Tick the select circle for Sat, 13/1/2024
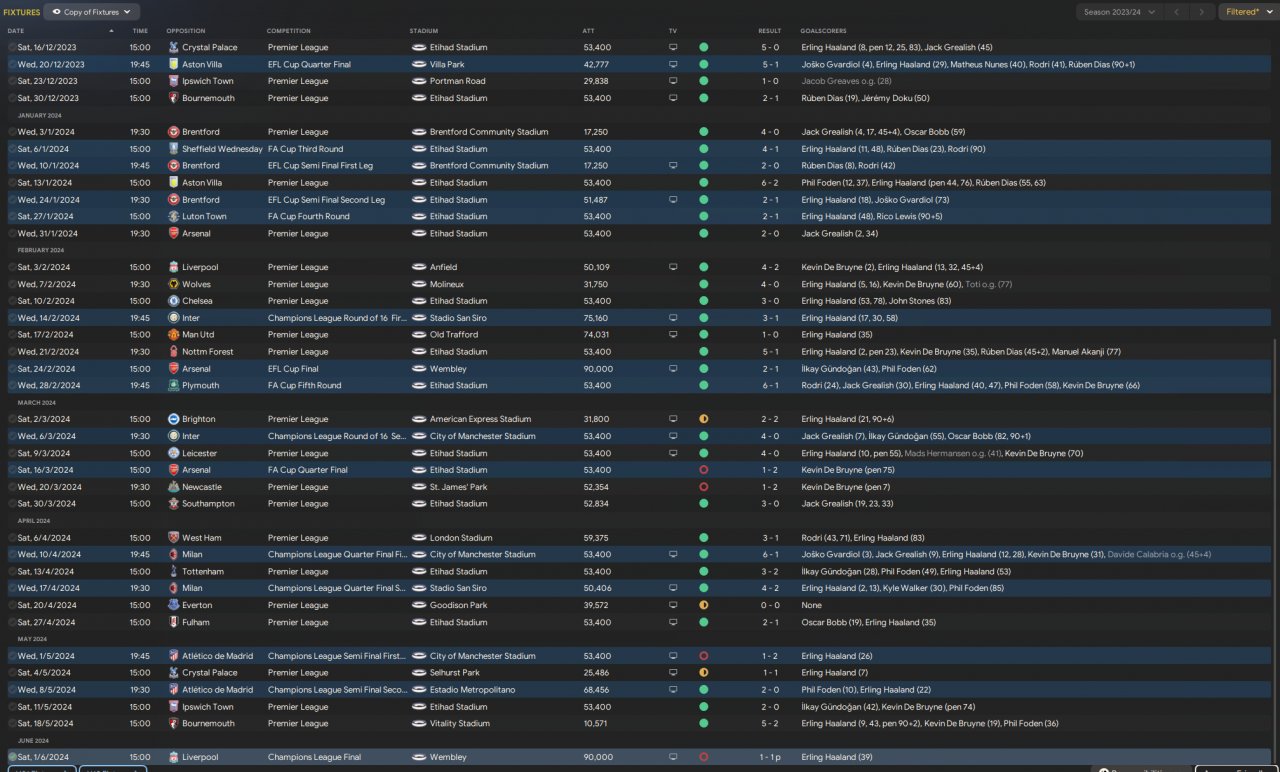 [12, 183]
